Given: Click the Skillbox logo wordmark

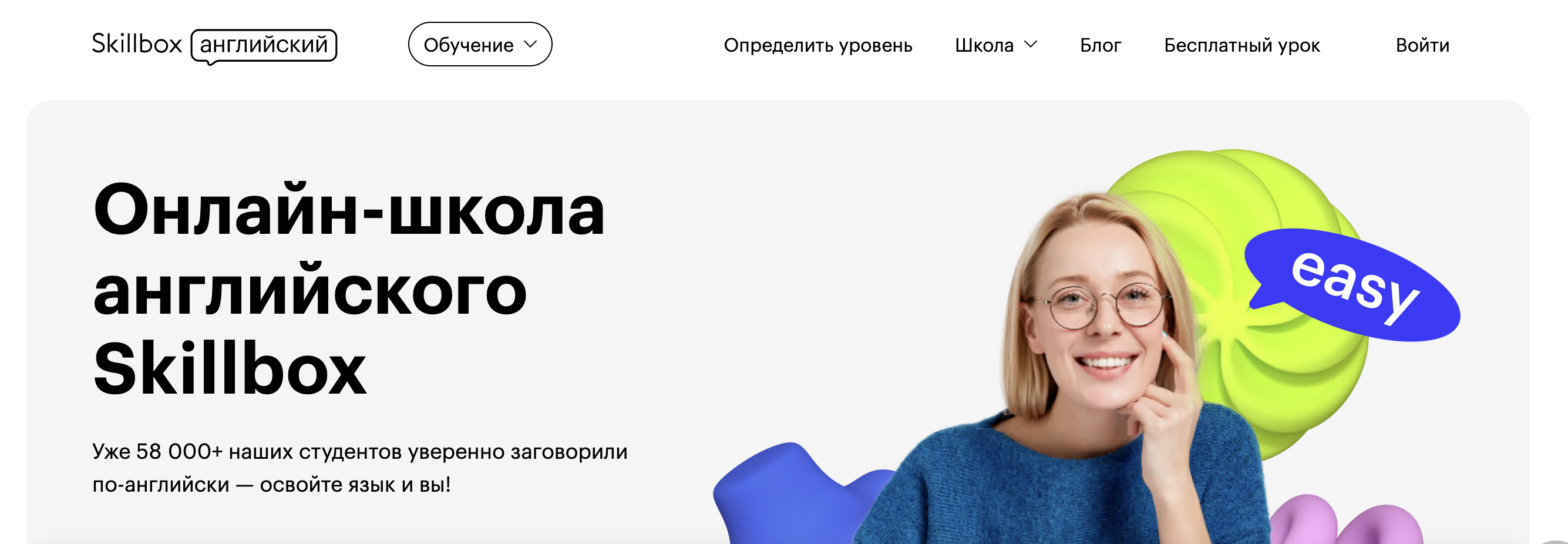Looking at the screenshot, I should coord(137,44).
